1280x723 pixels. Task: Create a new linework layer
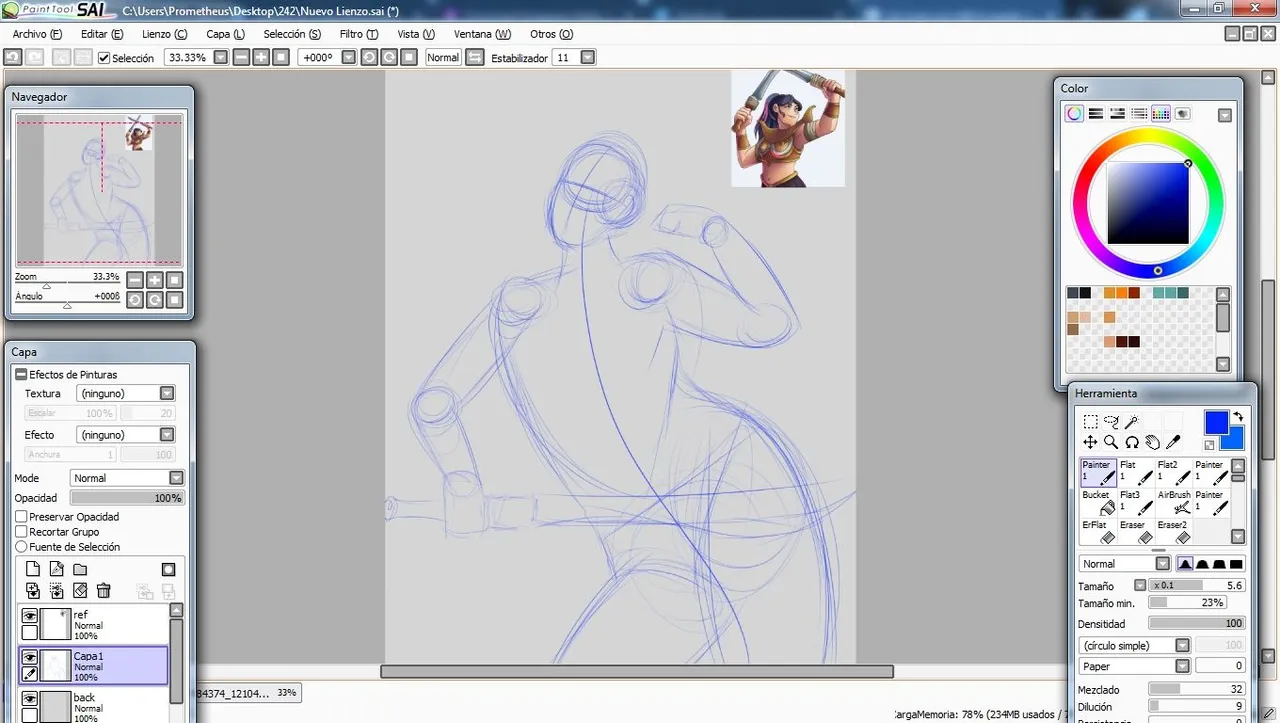pyautogui.click(x=56, y=569)
